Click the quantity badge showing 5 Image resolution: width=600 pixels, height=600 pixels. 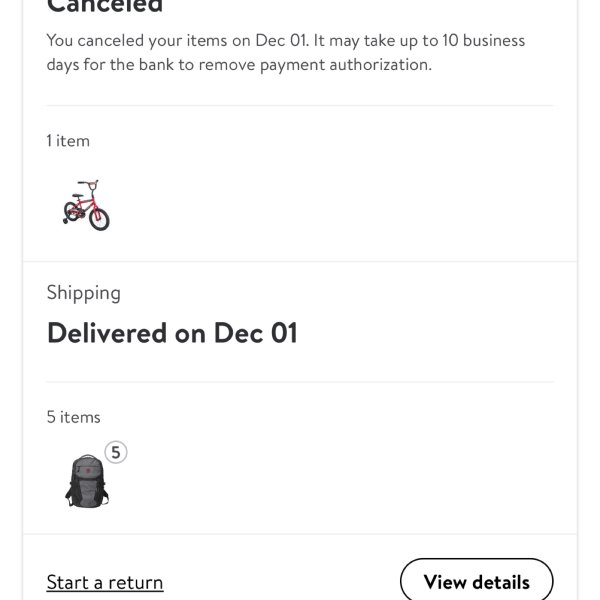[x=115, y=453]
